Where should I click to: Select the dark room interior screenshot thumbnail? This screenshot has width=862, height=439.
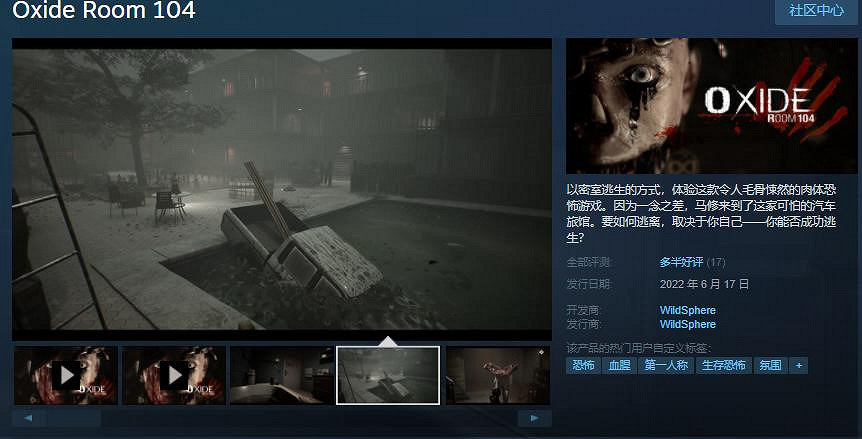(281, 375)
